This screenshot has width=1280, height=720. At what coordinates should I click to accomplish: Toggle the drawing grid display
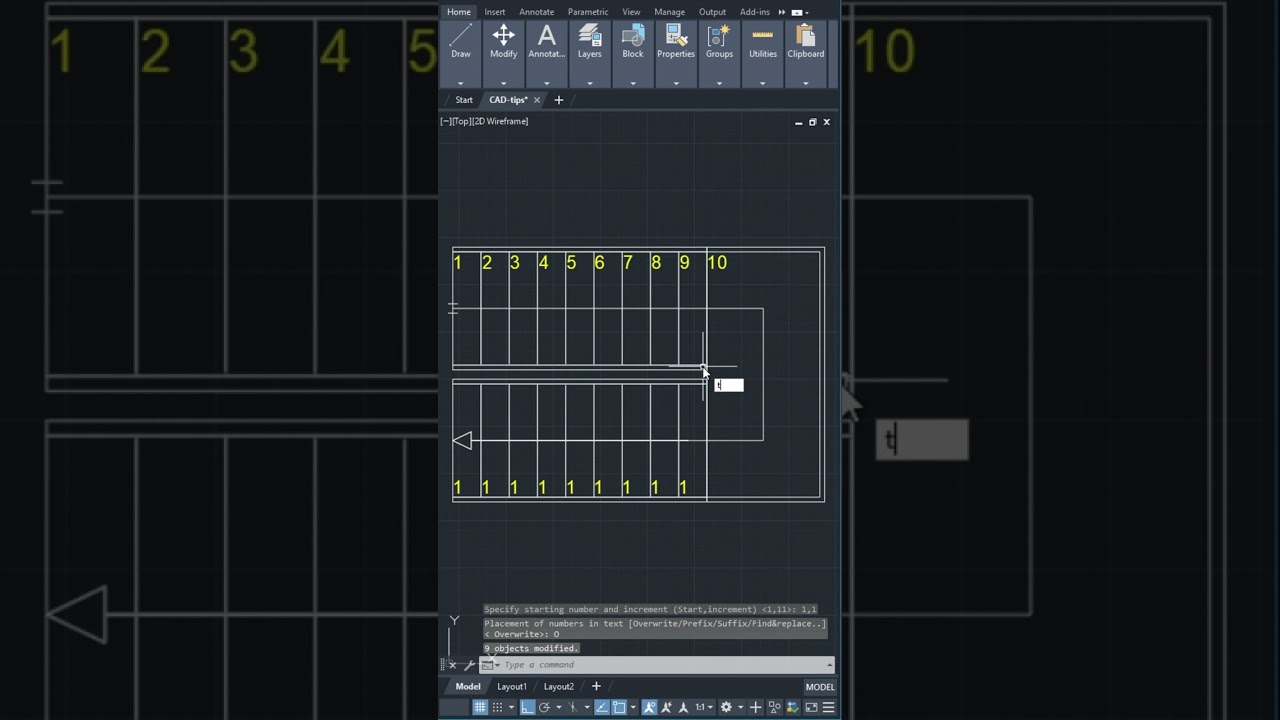click(480, 707)
